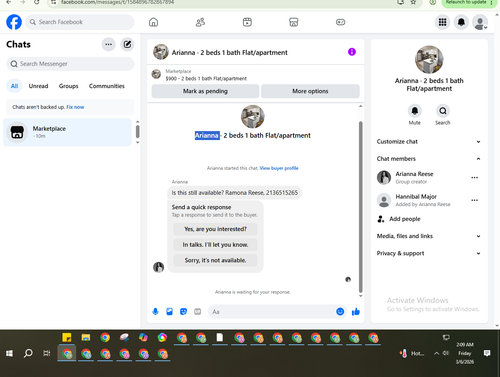Search in conversation using magnifier icon
The width and height of the screenshot is (500, 377).
pos(443,111)
